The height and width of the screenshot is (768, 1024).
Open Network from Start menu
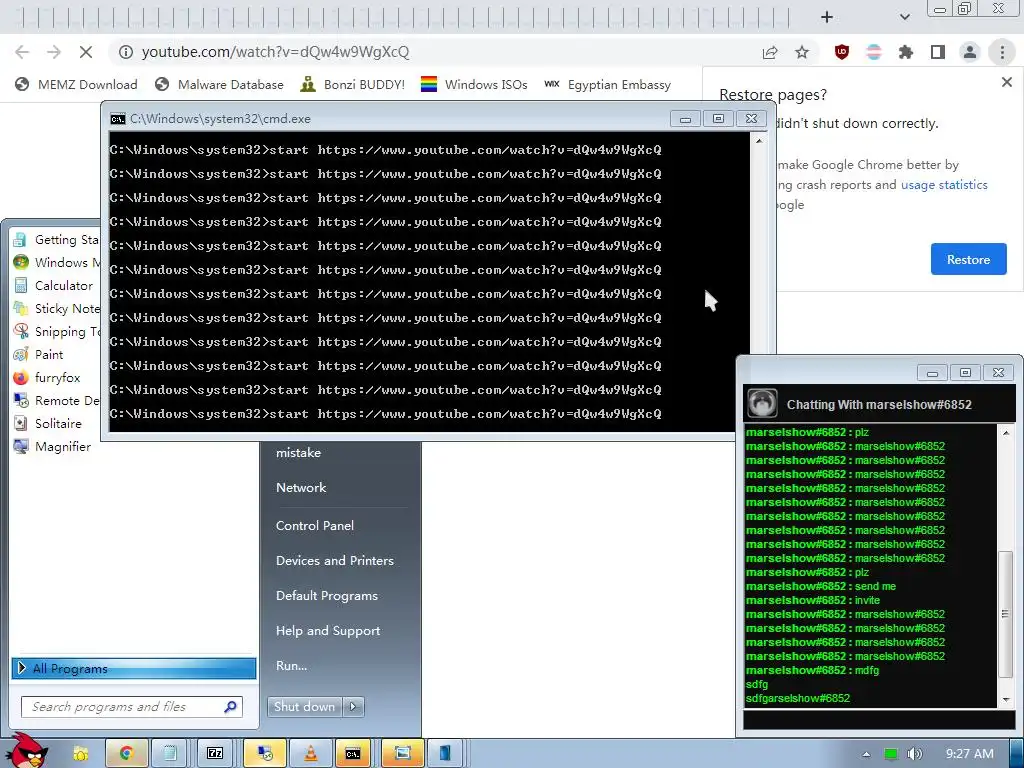301,487
